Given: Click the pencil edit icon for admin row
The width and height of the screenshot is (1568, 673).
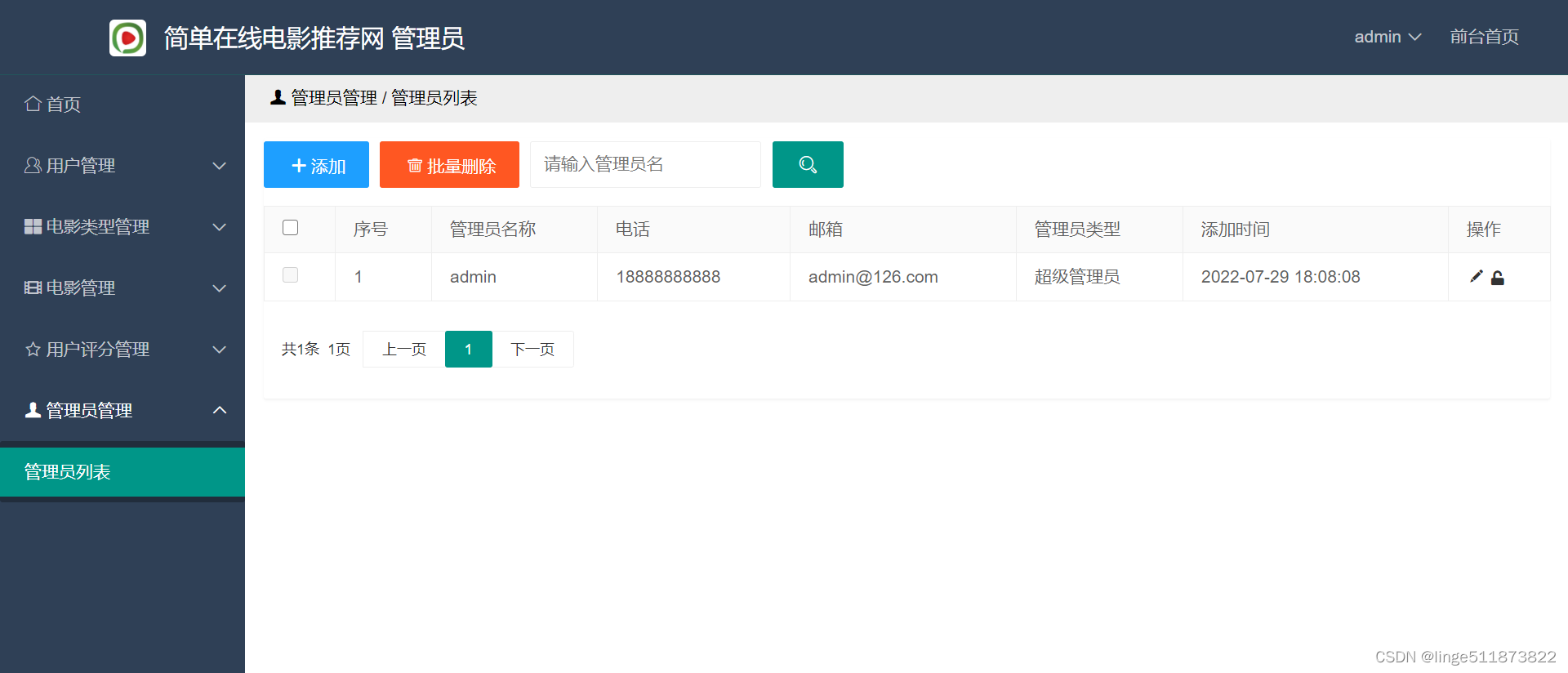Looking at the screenshot, I should [x=1476, y=277].
